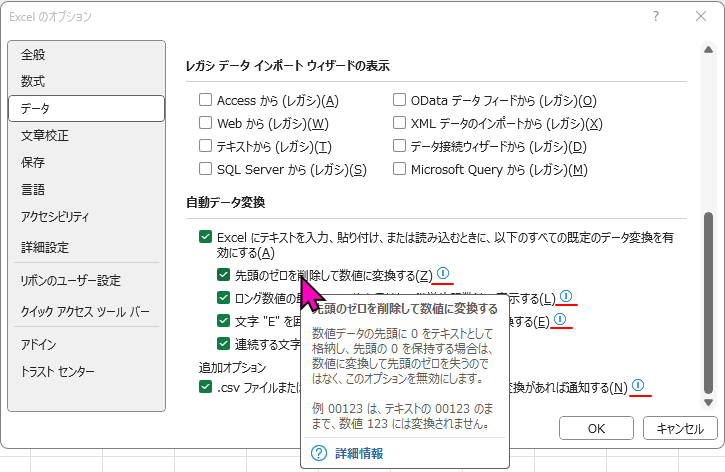Click info icon beside 通知する(N) option
Image resolution: width=725 pixels, height=472 pixels.
[x=638, y=385]
